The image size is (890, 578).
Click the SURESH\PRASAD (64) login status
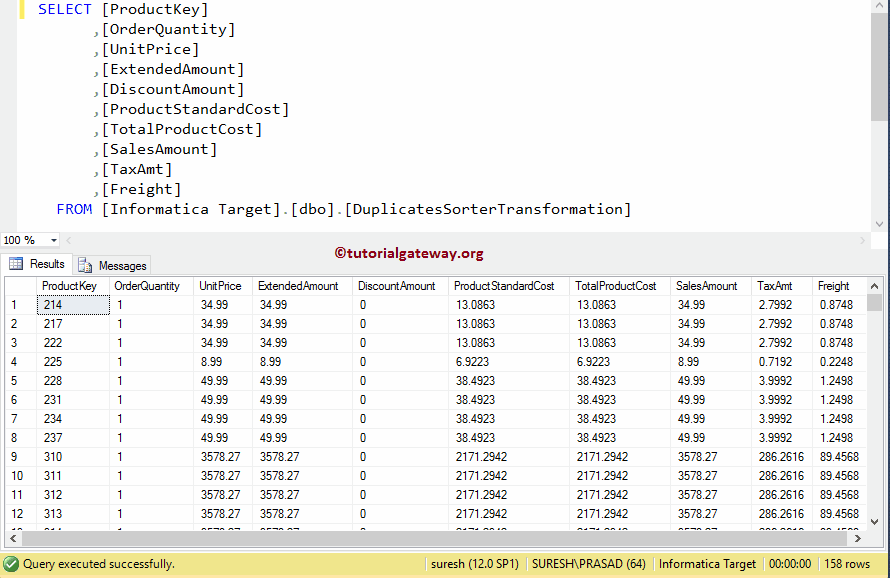[589, 564]
